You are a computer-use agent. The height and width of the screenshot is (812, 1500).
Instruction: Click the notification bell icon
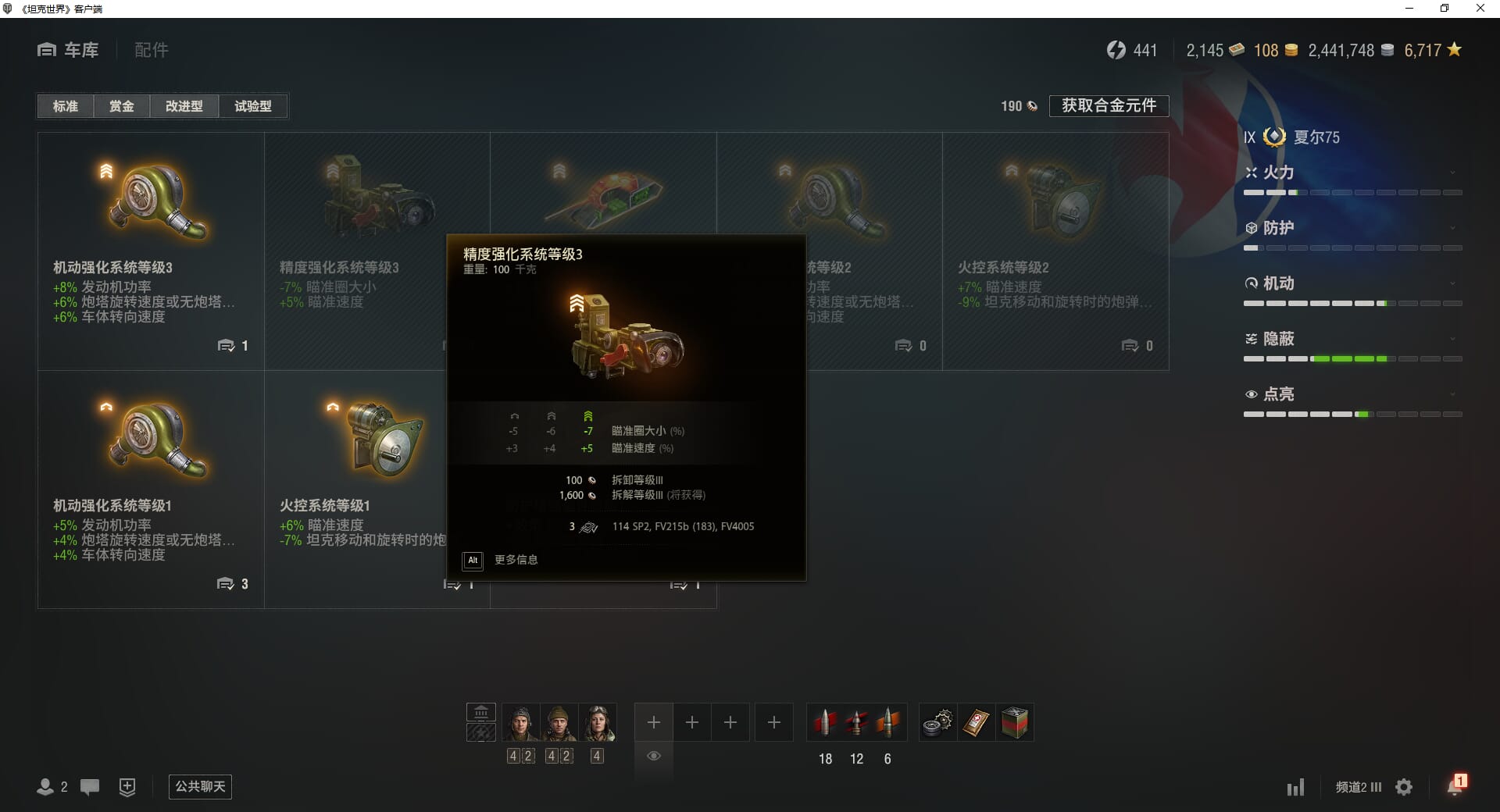pos(1455,785)
